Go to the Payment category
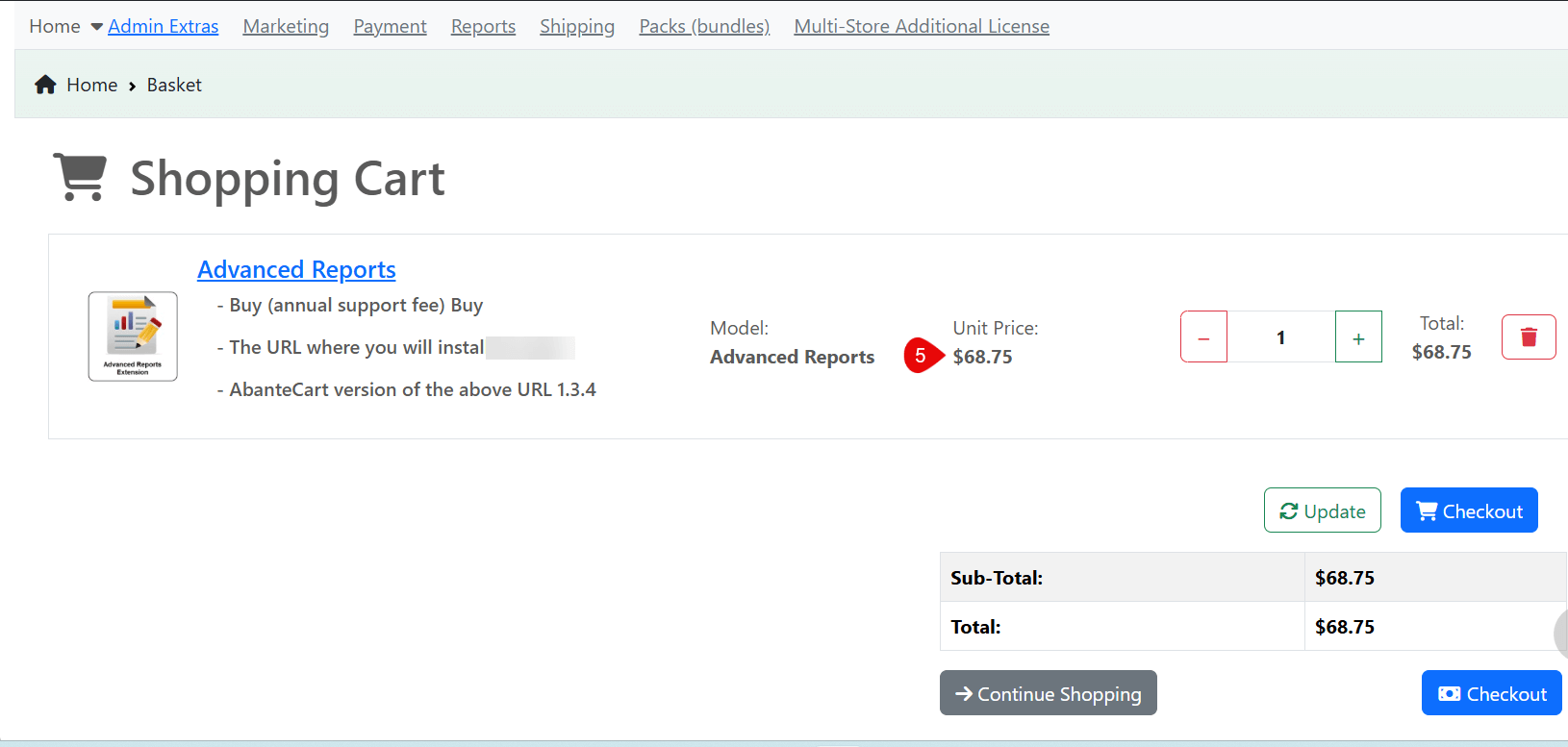The height and width of the screenshot is (747, 1568). pos(390,27)
